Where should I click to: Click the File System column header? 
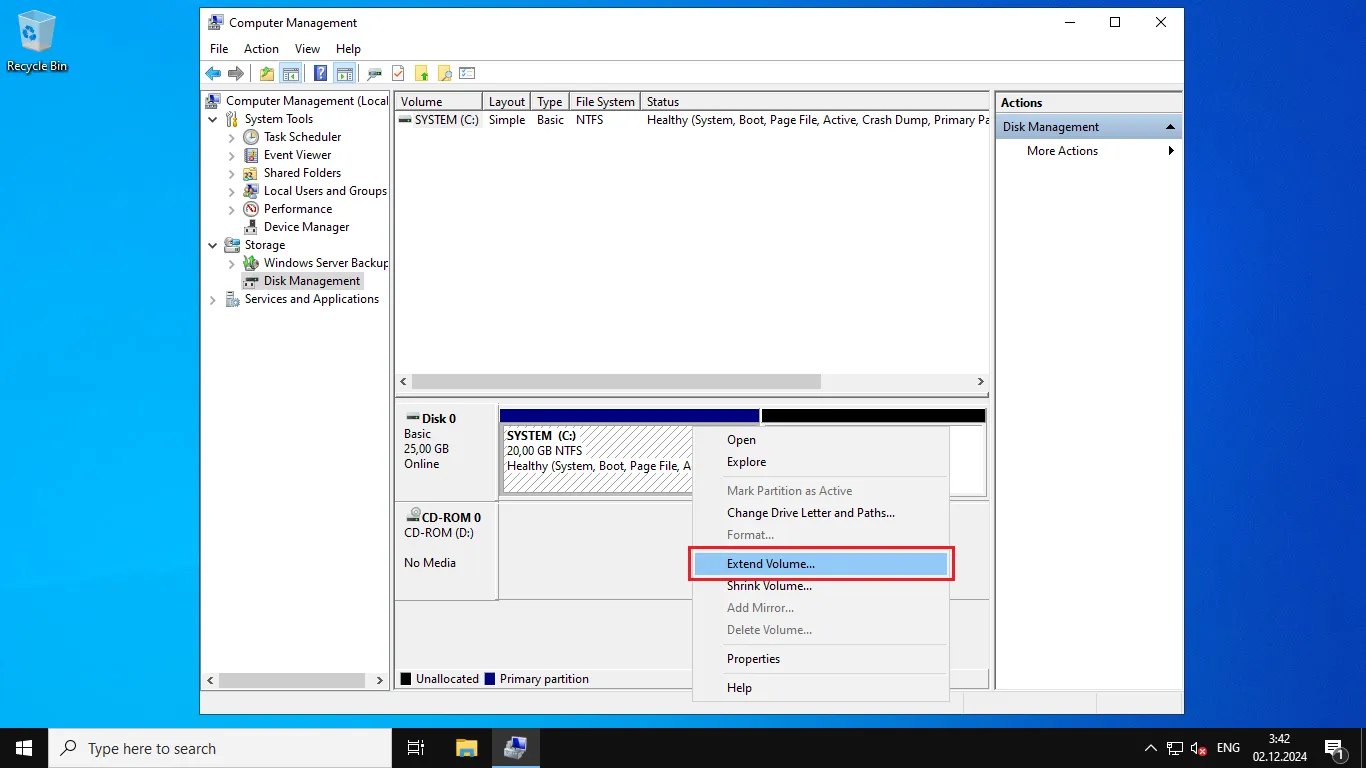pyautogui.click(x=604, y=102)
